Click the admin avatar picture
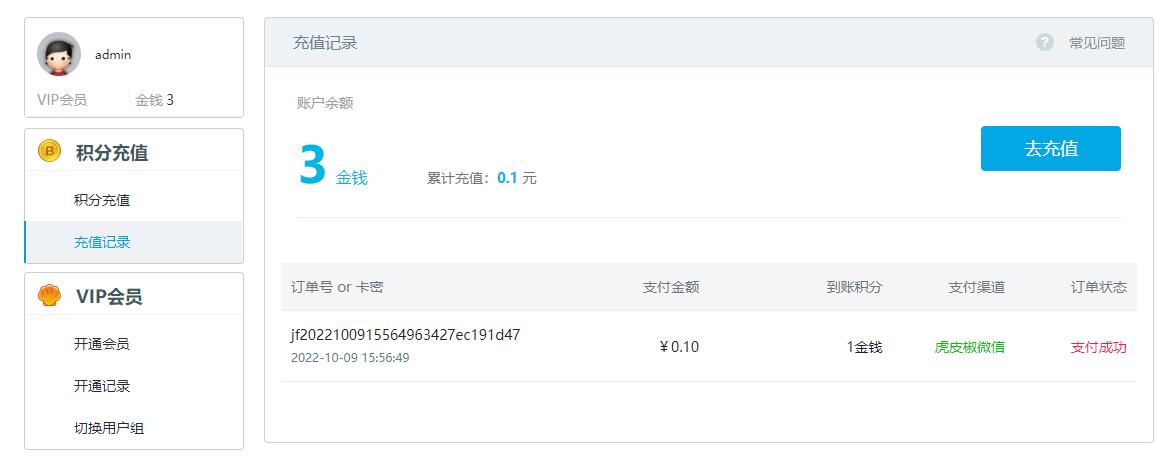This screenshot has height=471, width=1176. pyautogui.click(x=58, y=54)
